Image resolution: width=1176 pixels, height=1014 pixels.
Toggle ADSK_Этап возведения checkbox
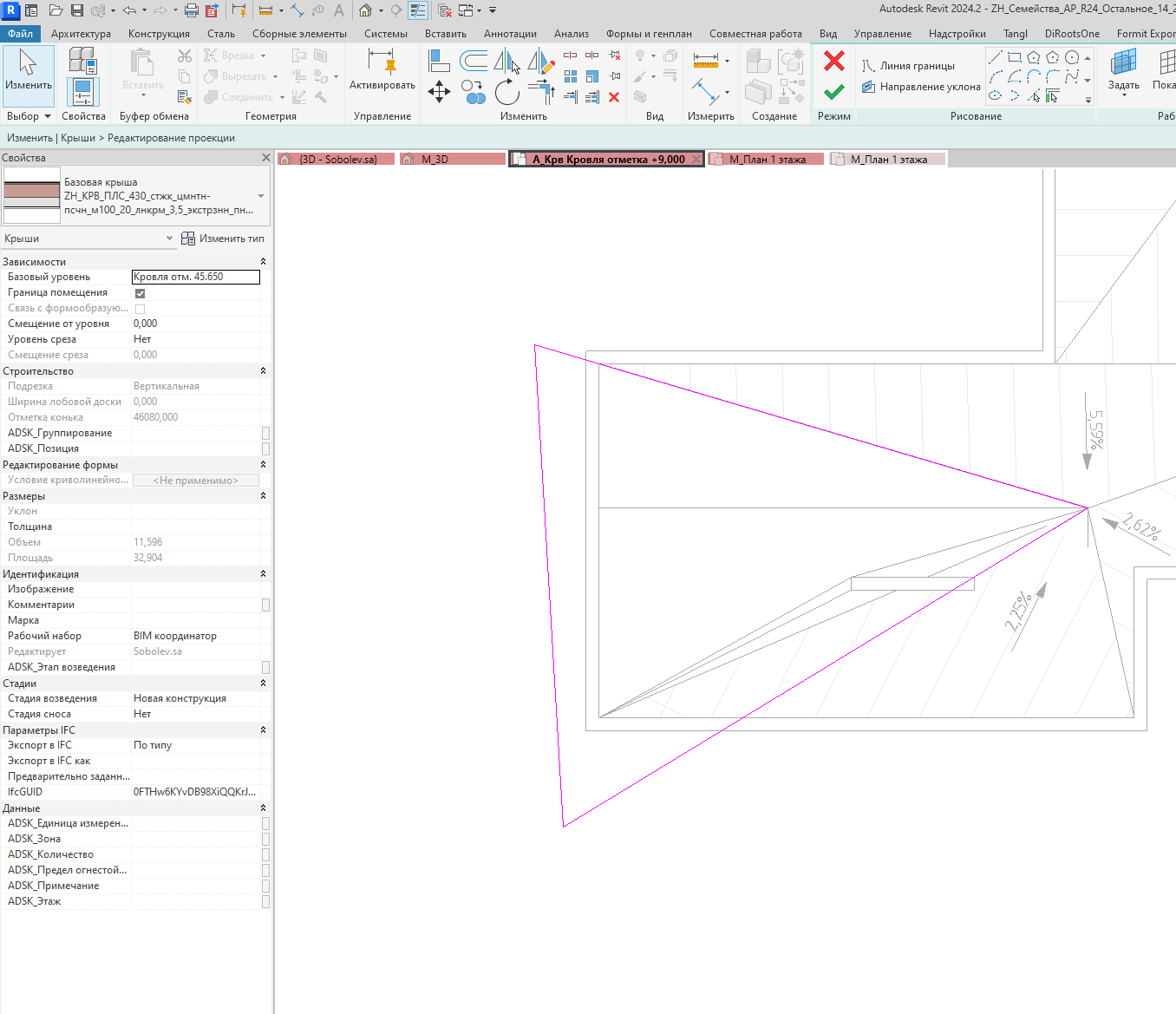coord(265,667)
